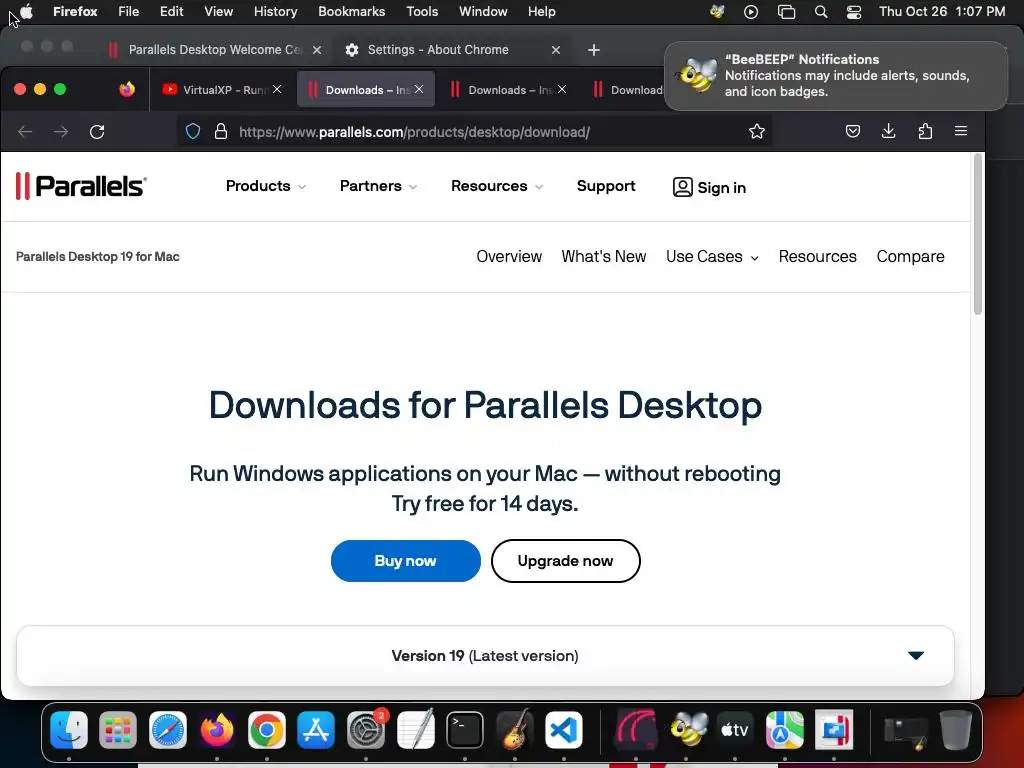
Task: Save page to Pocket
Action: coord(852,131)
